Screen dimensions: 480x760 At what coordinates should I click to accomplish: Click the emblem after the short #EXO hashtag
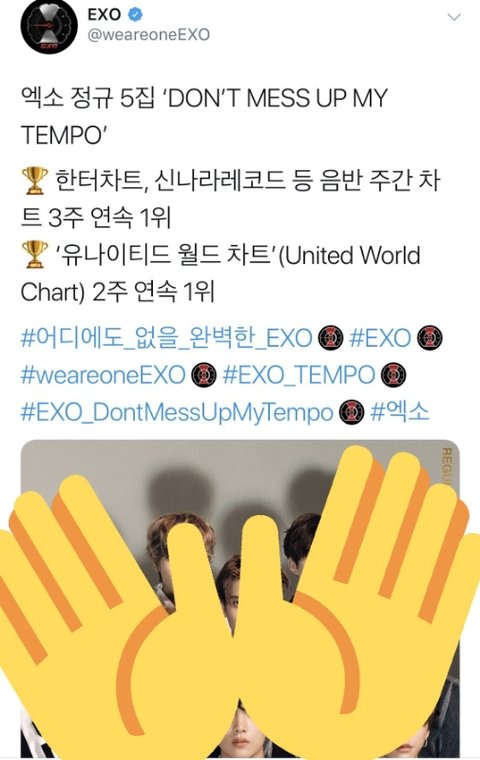(x=429, y=338)
